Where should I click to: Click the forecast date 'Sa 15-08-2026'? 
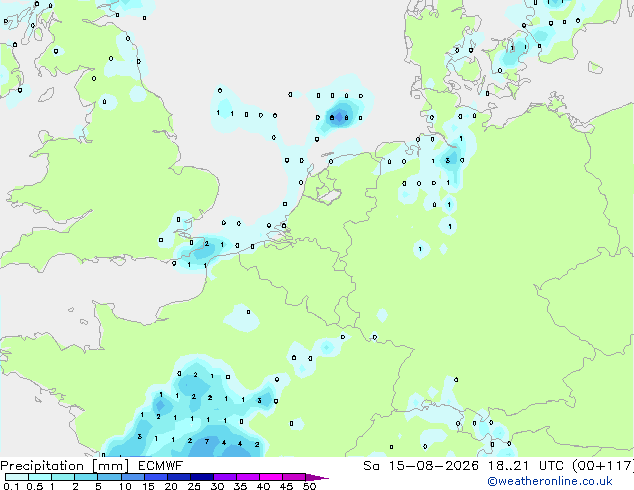(421, 466)
